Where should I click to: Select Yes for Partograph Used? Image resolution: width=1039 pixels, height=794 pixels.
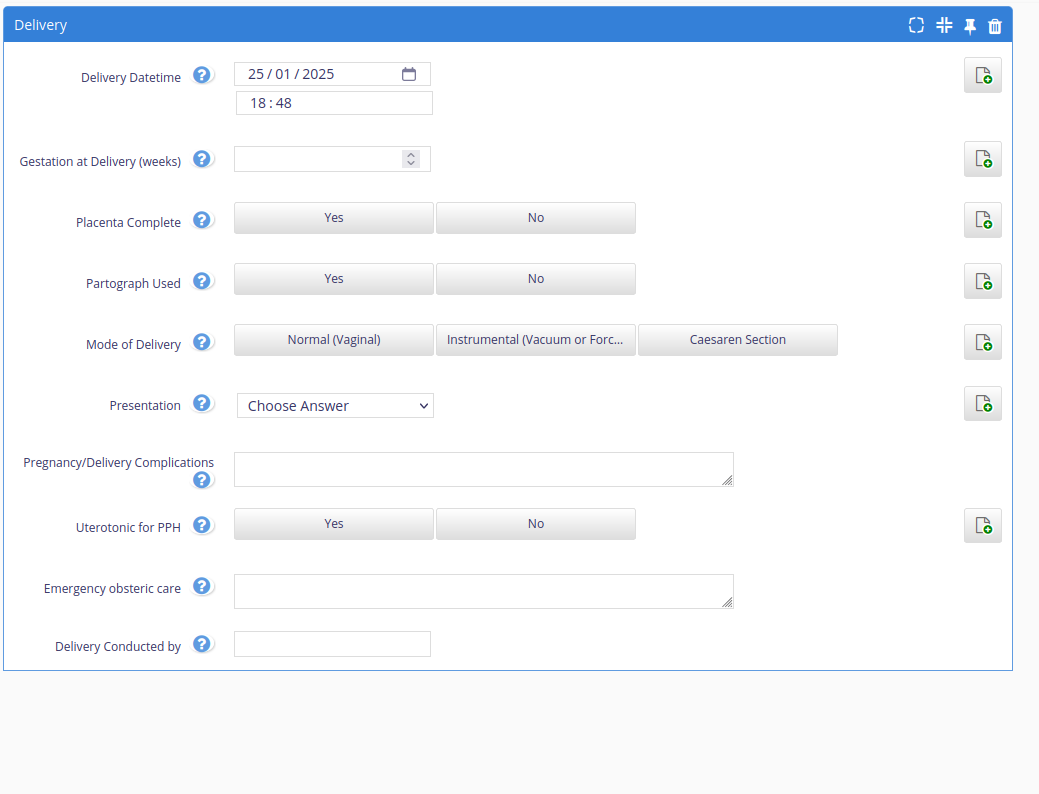[334, 279]
